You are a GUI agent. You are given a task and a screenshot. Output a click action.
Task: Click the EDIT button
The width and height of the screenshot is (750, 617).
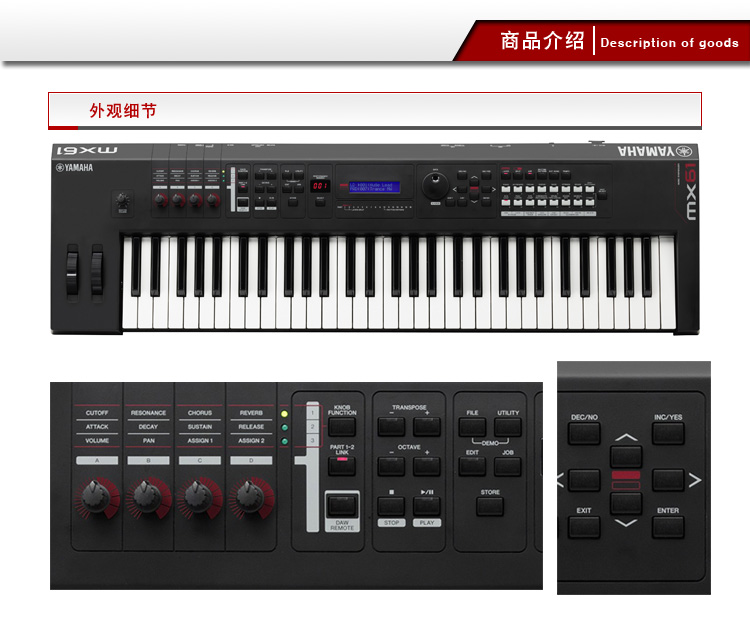click(x=472, y=466)
